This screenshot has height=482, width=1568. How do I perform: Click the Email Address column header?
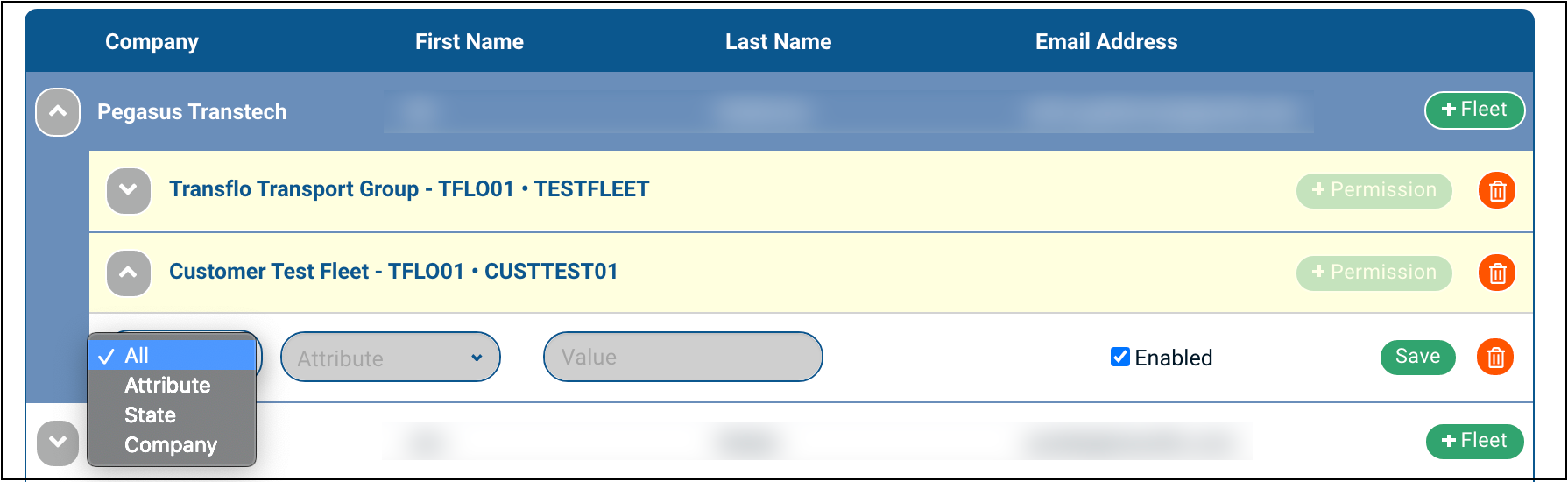click(x=1105, y=42)
